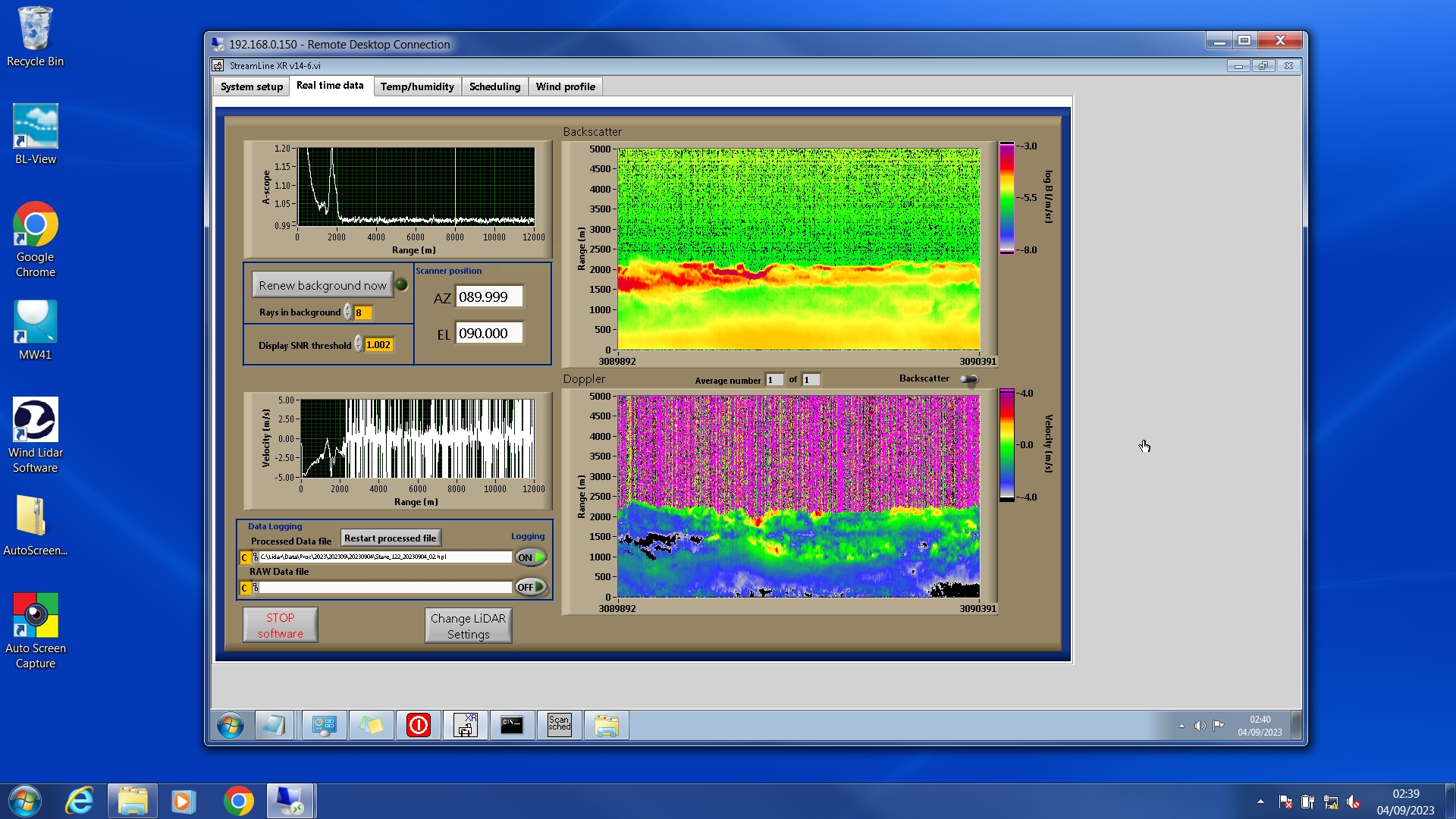Open the BL-View desktop shortcut
Screen dimensions: 1456x819
click(x=35, y=135)
